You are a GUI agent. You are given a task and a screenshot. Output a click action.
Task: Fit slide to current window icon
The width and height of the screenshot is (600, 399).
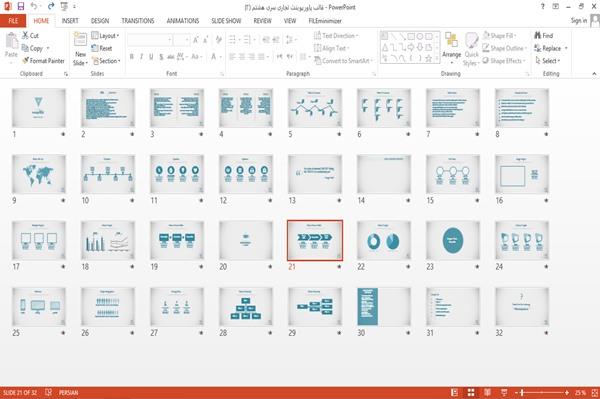click(595, 392)
